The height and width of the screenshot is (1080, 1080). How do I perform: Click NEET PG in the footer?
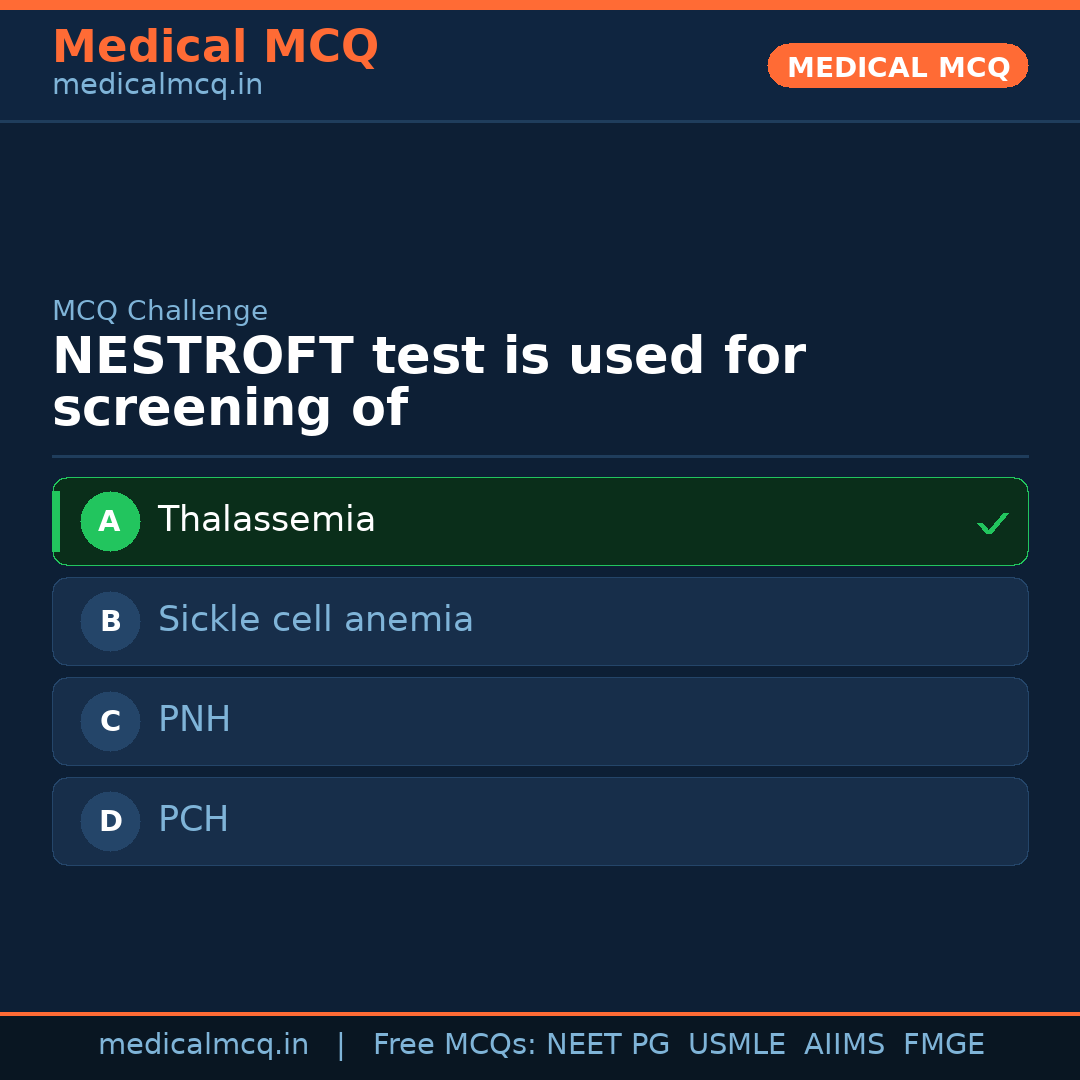[x=608, y=1045]
